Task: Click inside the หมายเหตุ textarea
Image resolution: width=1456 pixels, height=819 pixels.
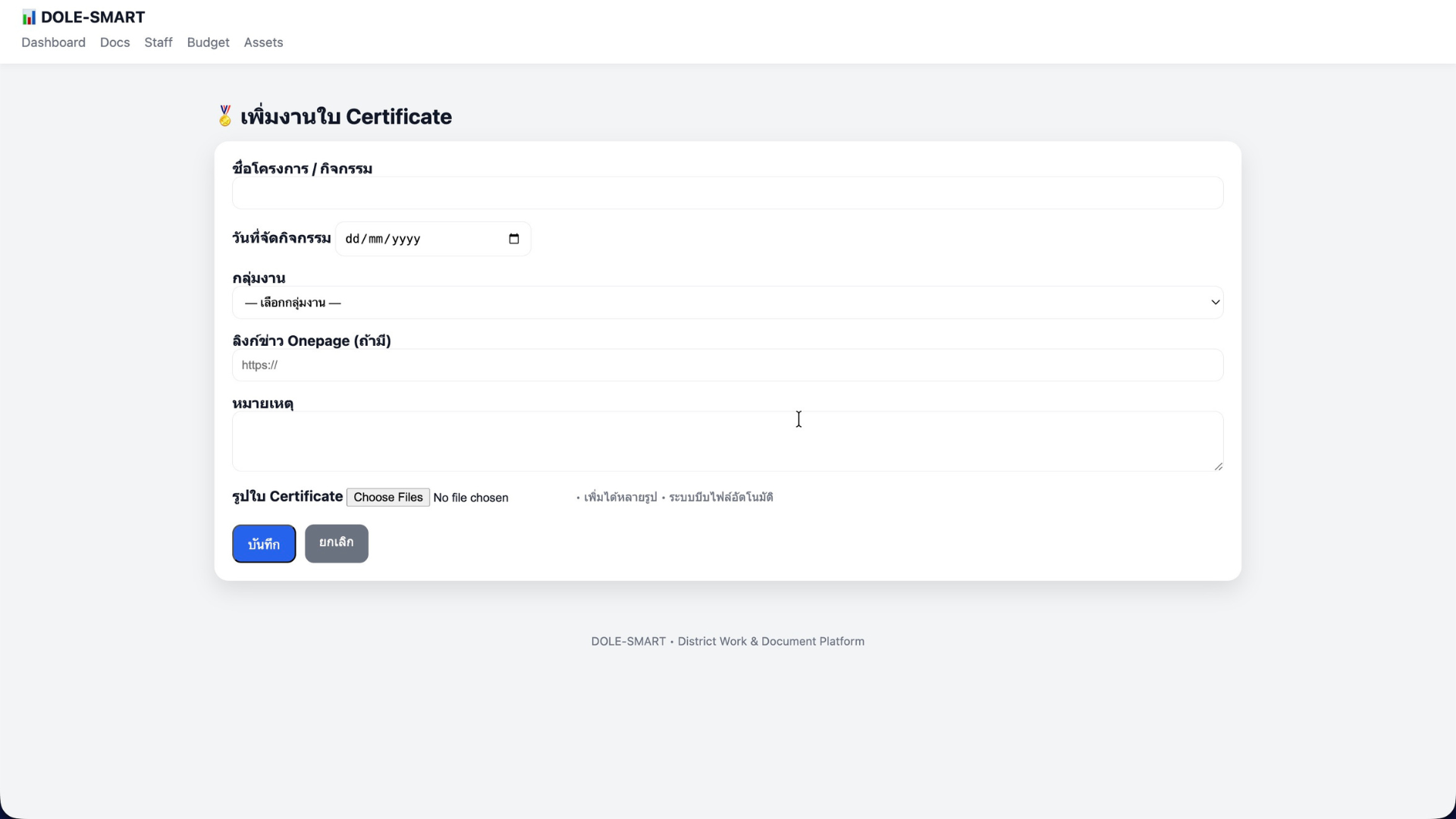Action: click(x=726, y=441)
